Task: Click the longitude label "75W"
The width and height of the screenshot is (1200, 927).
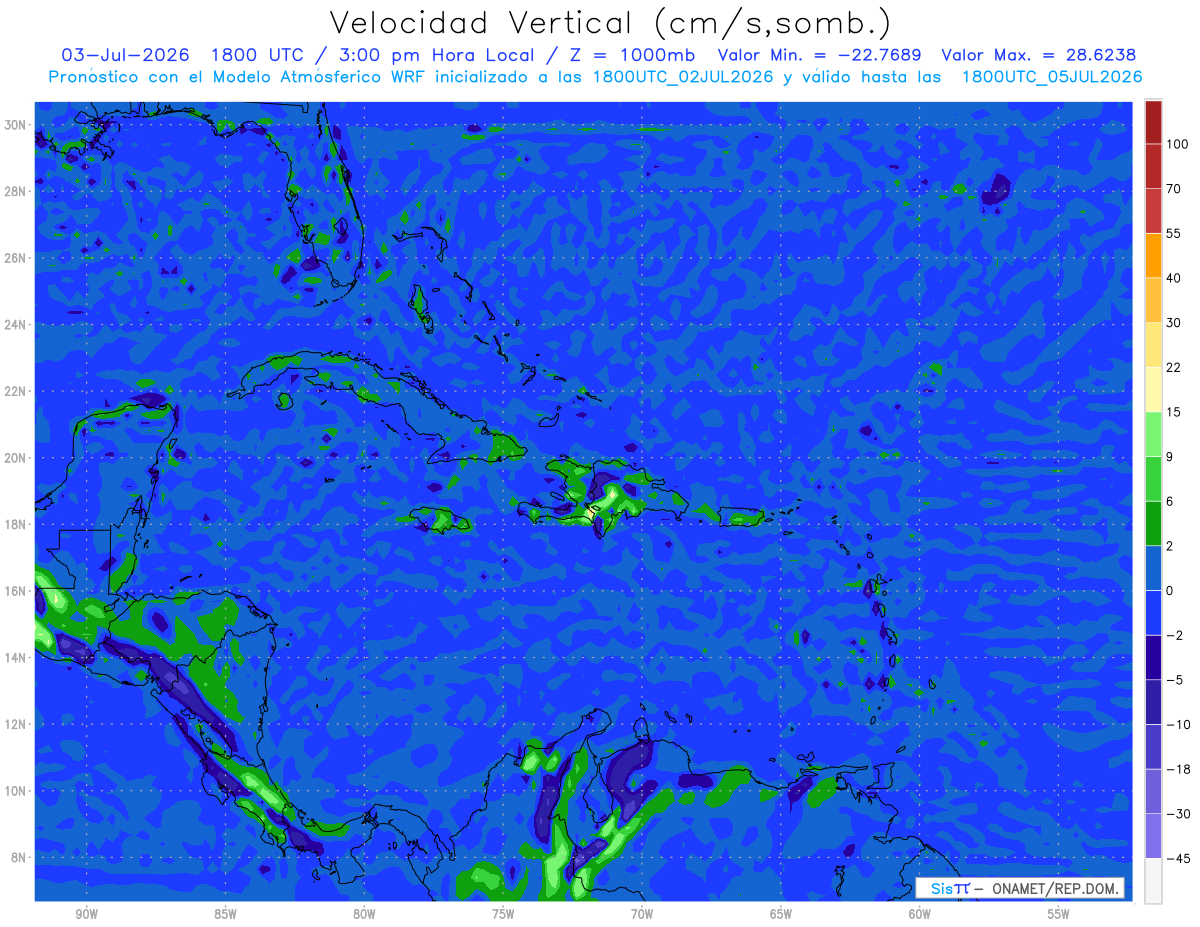Action: coord(503,914)
